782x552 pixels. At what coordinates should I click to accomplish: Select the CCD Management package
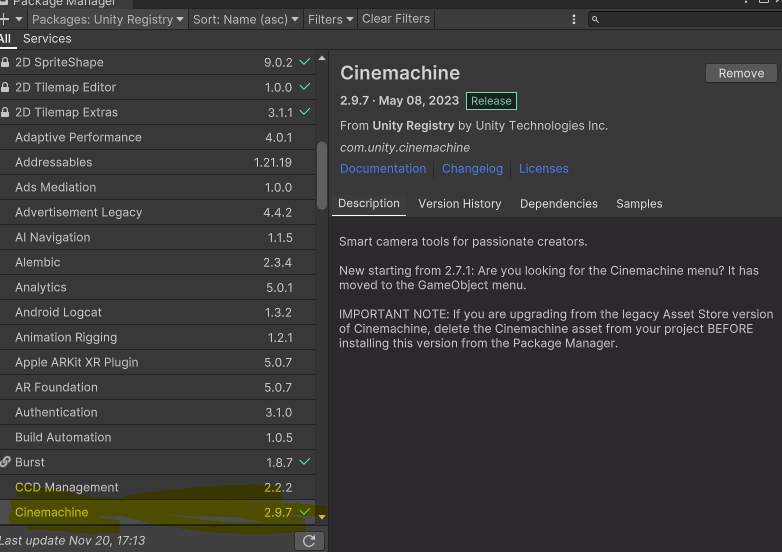coord(158,487)
